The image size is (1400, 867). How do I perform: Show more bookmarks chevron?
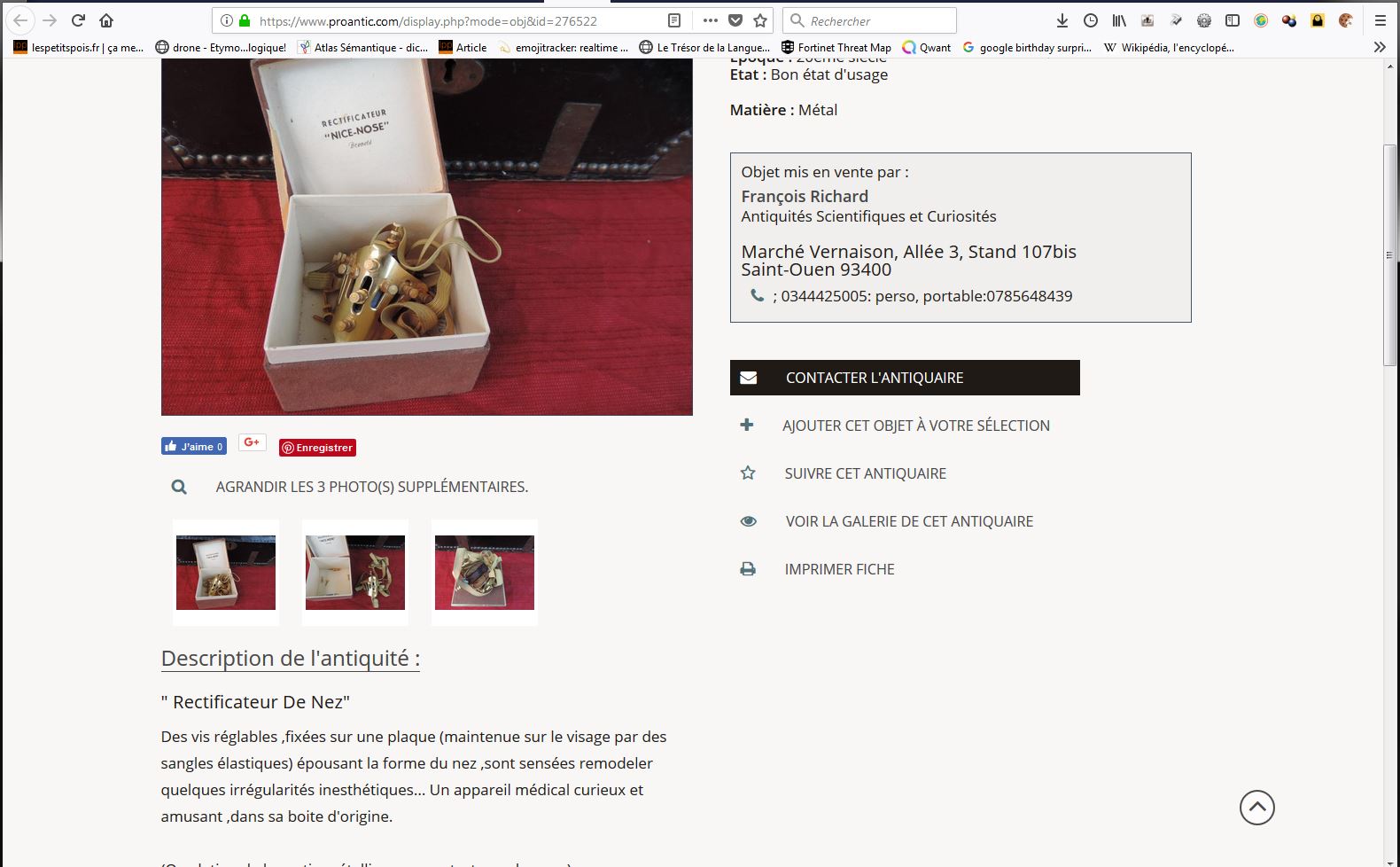pos(1380,47)
